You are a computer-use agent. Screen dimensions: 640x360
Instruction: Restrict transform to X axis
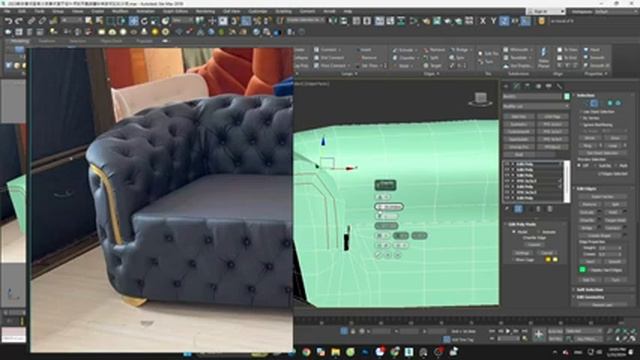click(x=483, y=21)
